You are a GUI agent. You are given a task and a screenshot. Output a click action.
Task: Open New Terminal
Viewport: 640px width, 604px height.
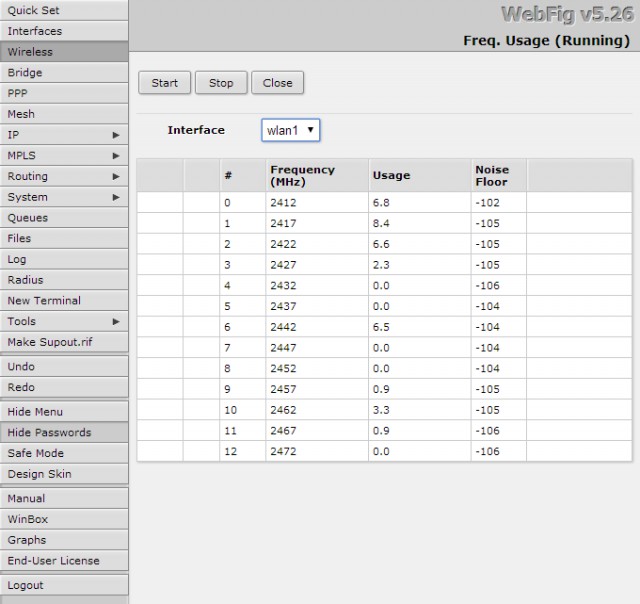coord(64,300)
